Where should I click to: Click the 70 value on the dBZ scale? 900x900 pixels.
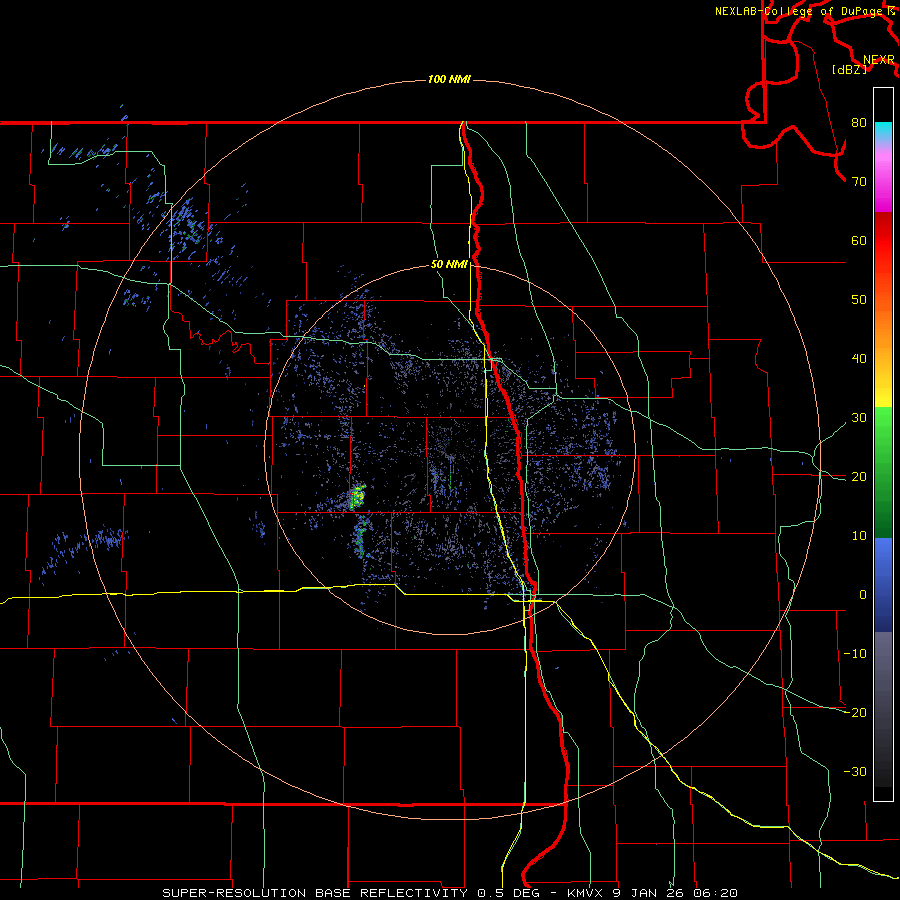[859, 181]
